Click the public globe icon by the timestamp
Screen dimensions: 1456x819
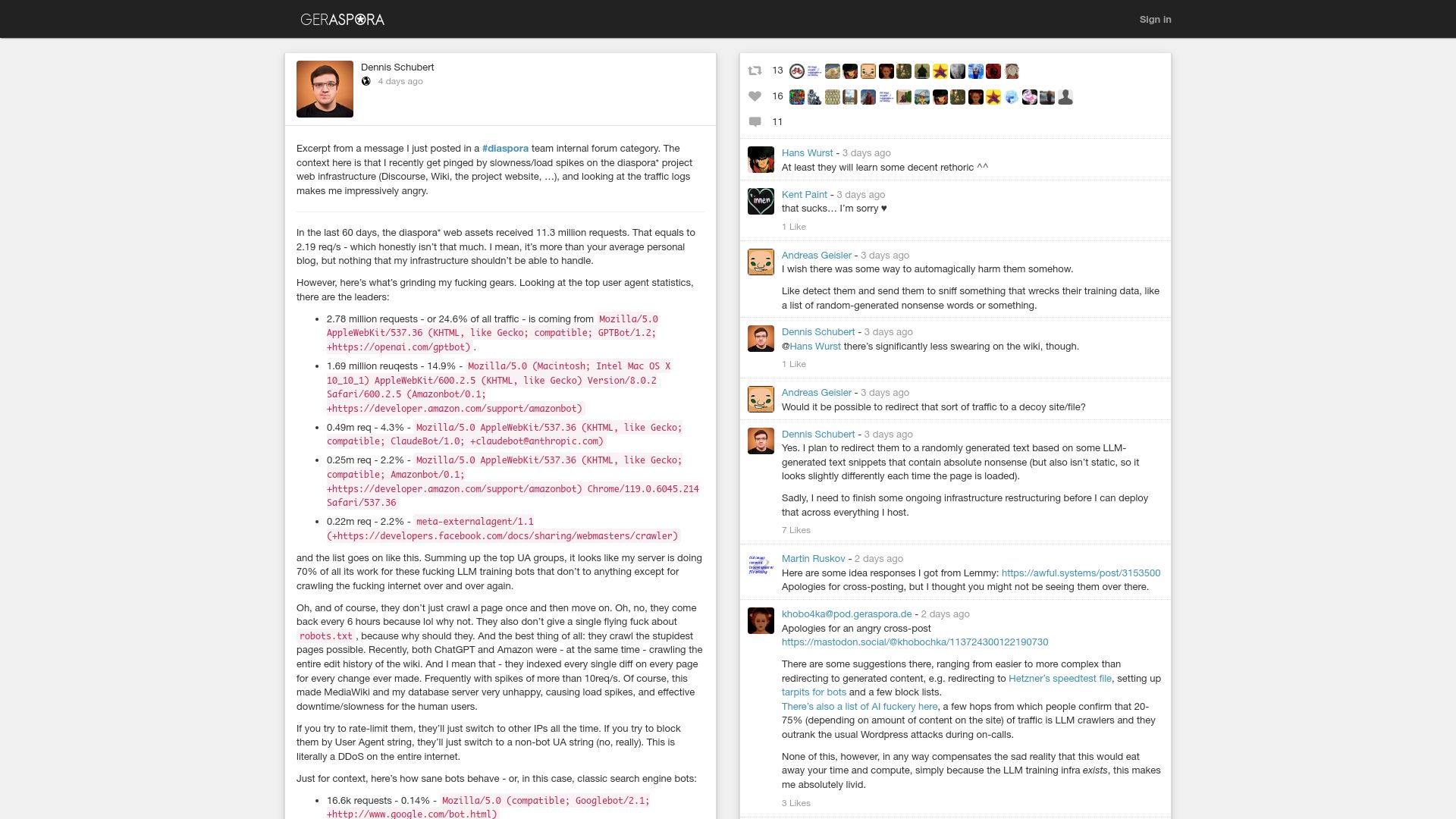click(x=366, y=81)
